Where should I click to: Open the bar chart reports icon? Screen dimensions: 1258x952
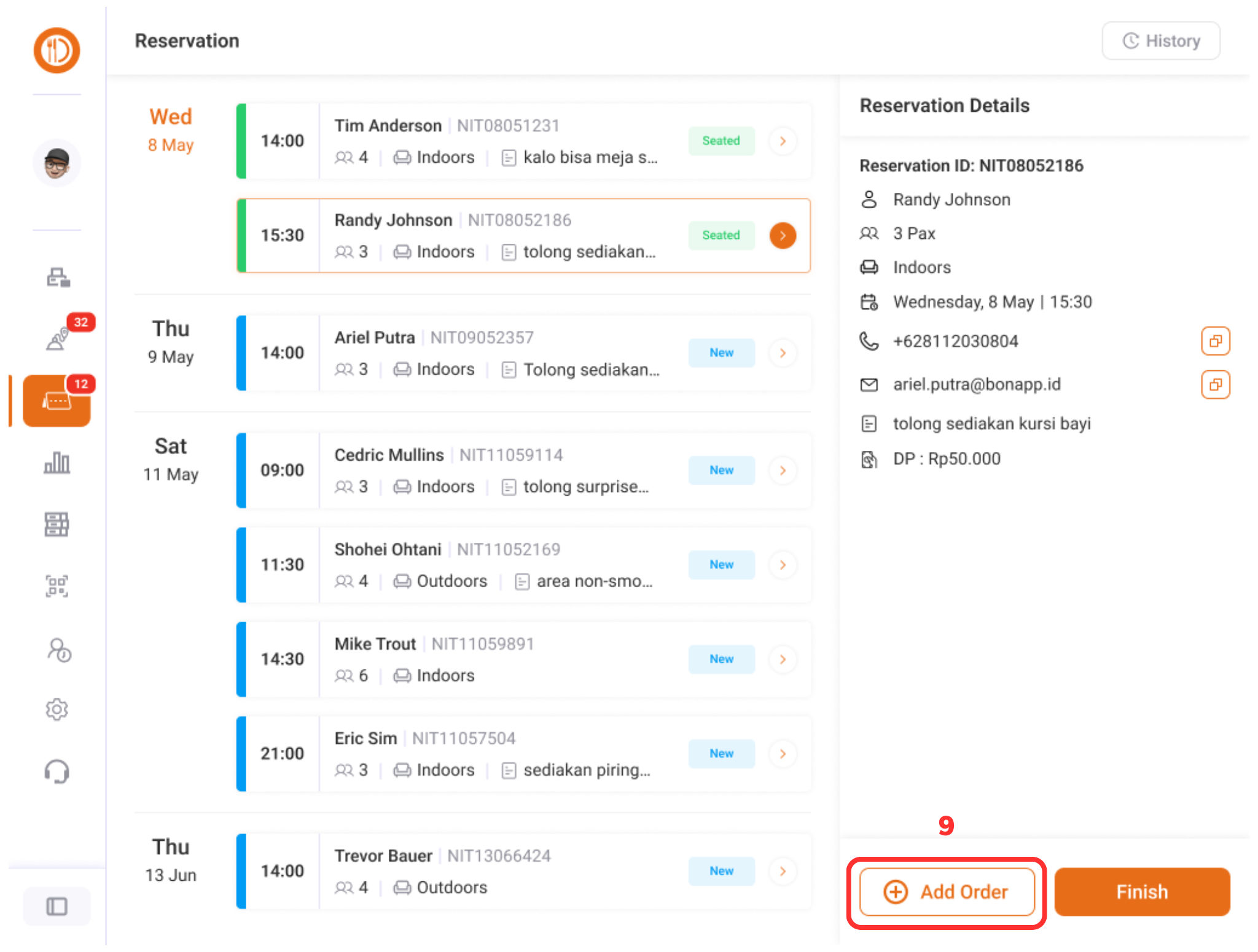pos(57,462)
